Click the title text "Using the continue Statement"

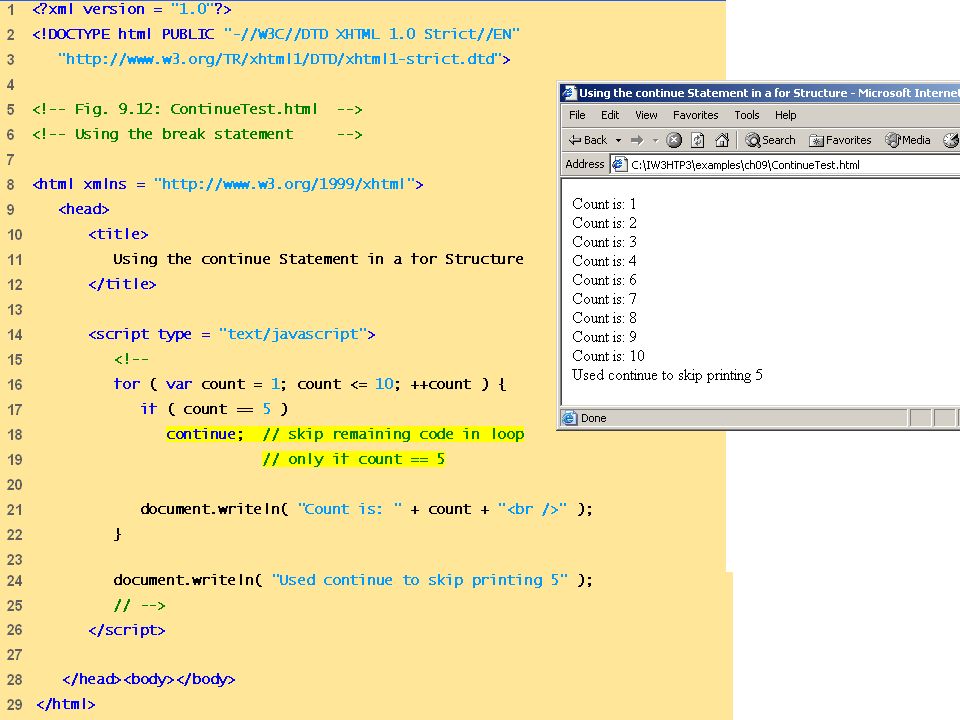point(318,259)
